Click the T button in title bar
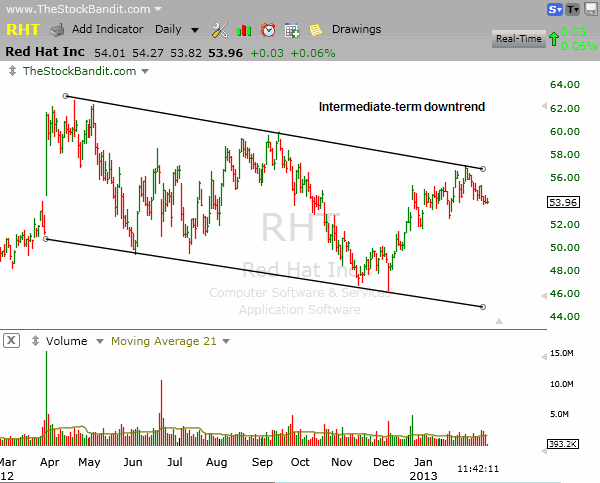 [573, 9]
